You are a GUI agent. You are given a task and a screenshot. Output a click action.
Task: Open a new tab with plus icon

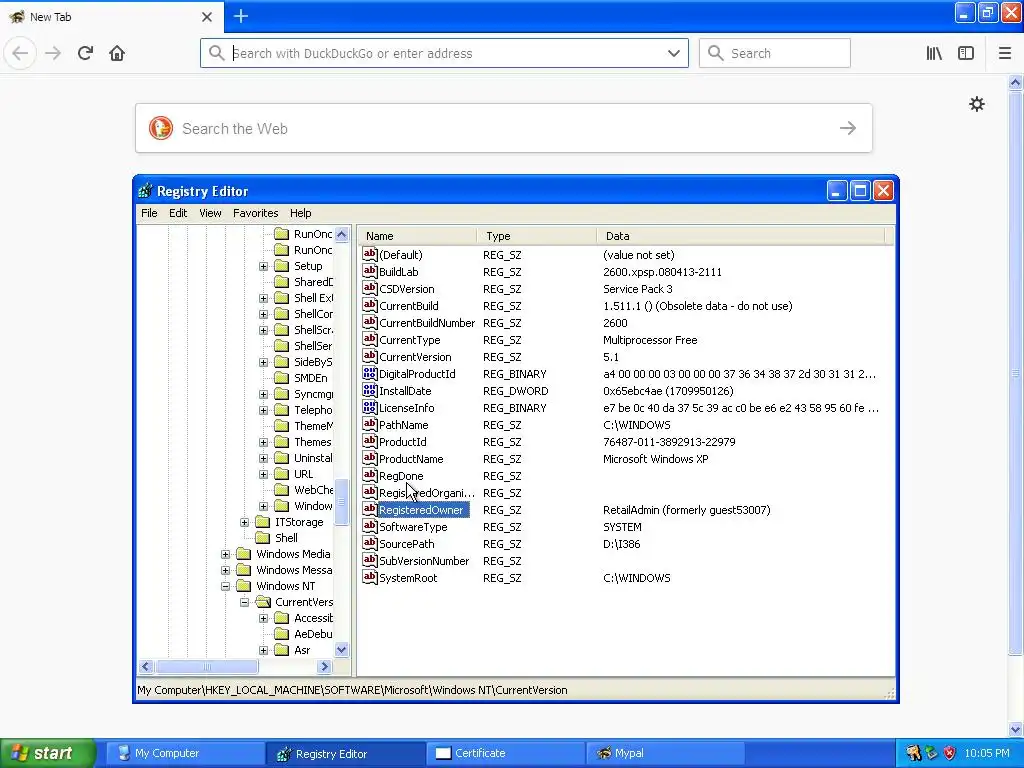point(241,16)
